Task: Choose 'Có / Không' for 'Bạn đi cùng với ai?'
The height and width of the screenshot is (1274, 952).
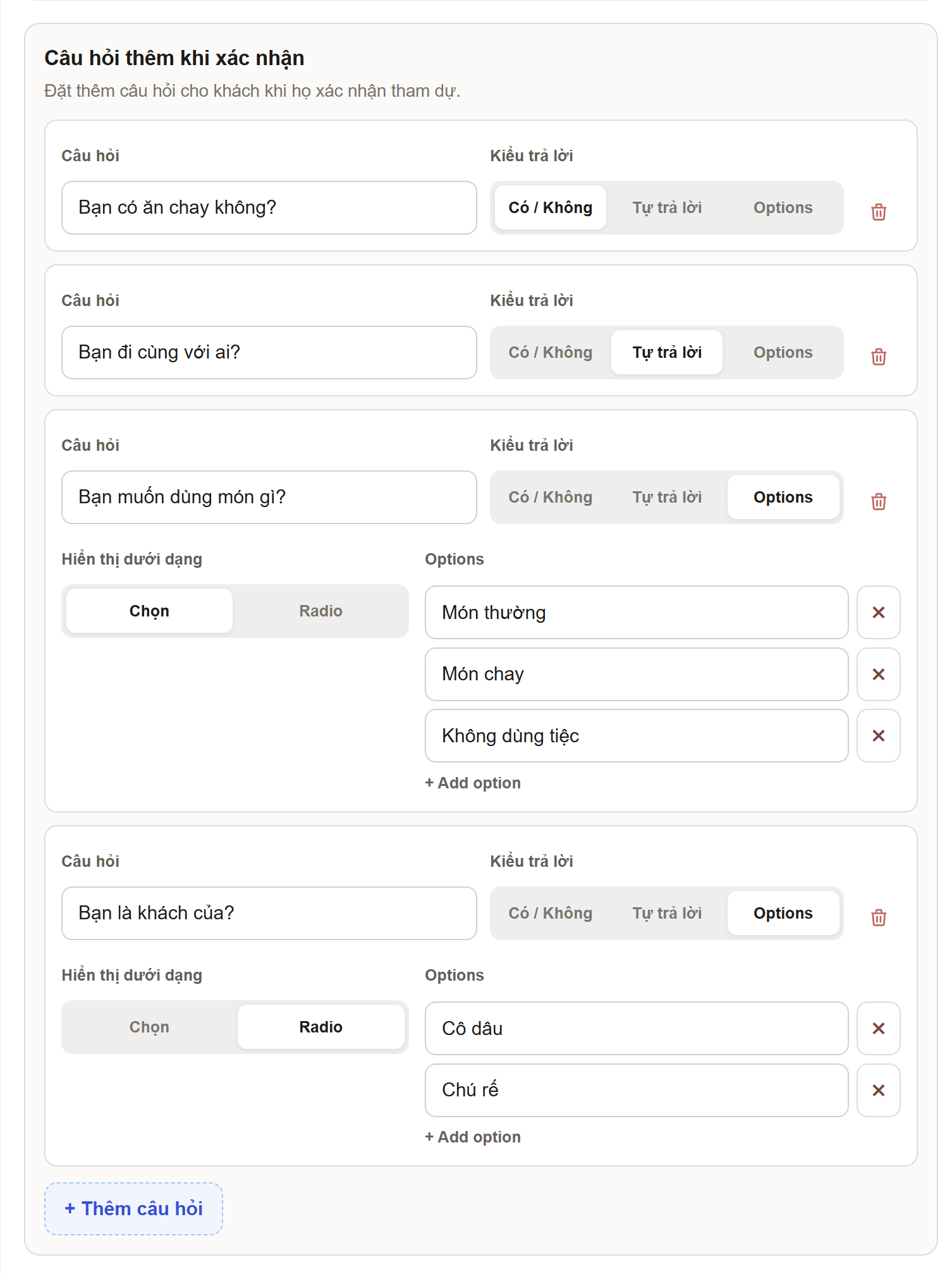Action: point(551,352)
